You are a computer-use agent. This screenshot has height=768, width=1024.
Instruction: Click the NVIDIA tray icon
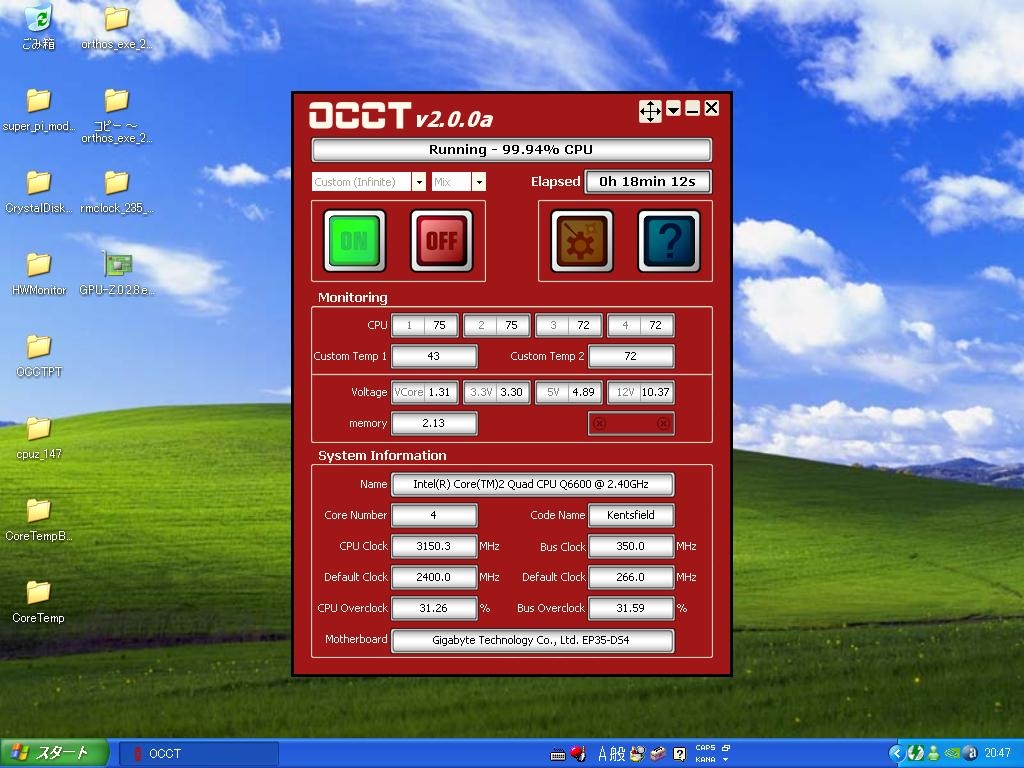(x=953, y=754)
